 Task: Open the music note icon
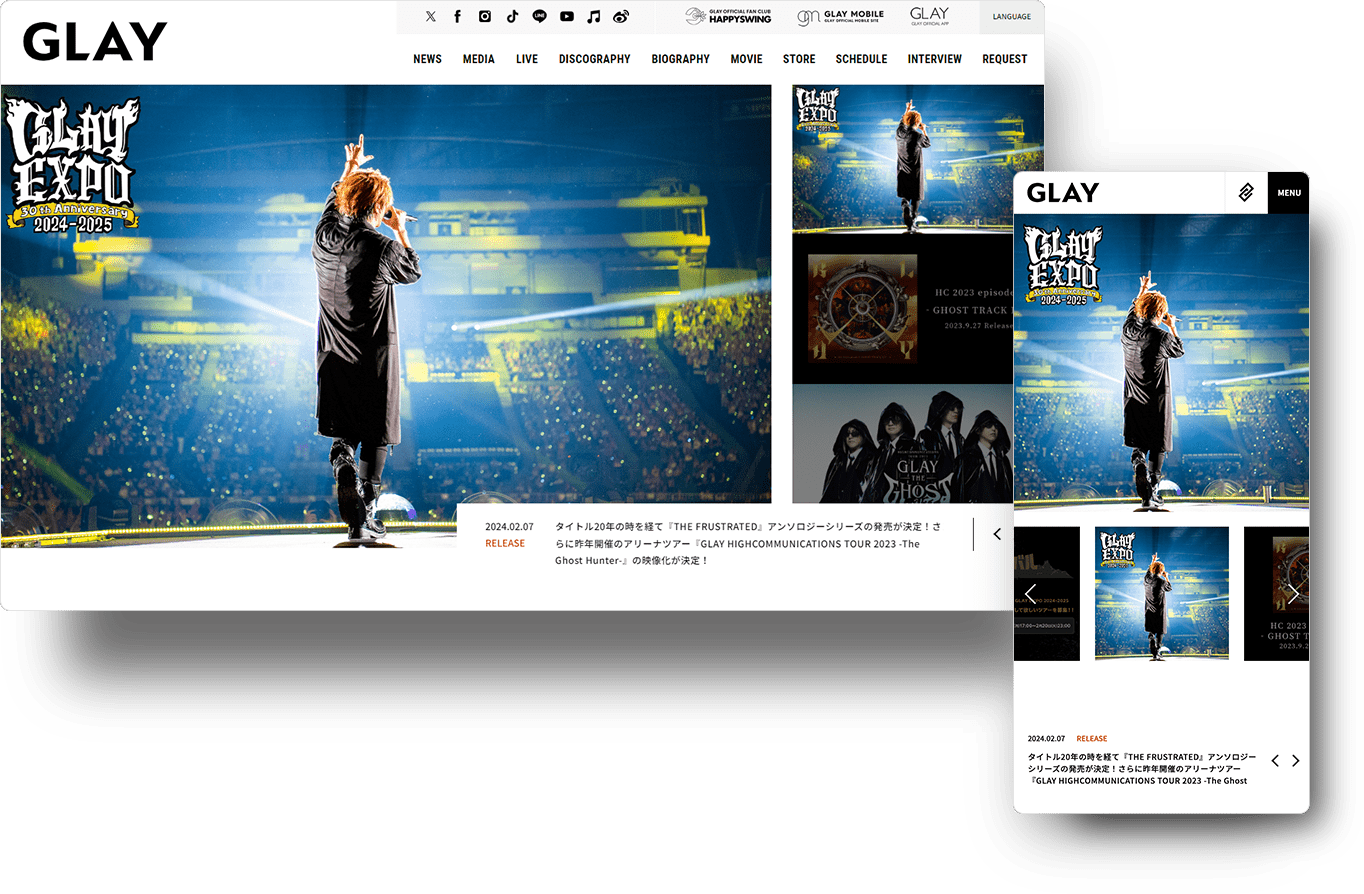pos(594,17)
